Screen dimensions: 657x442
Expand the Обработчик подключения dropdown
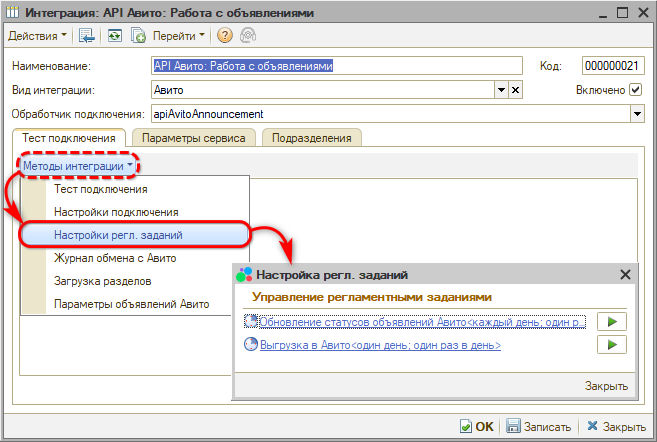coord(637,114)
